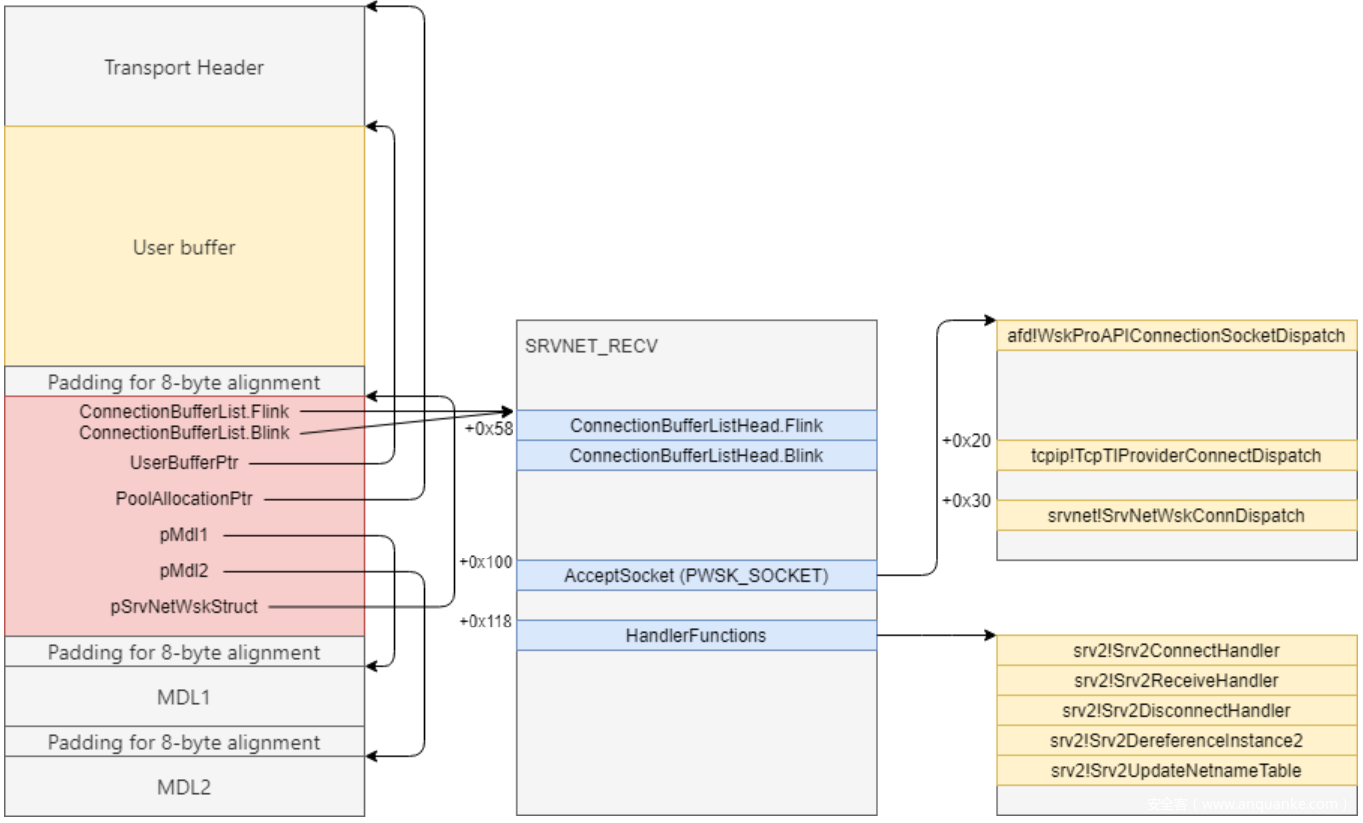Click the MDL1 block

(184, 697)
